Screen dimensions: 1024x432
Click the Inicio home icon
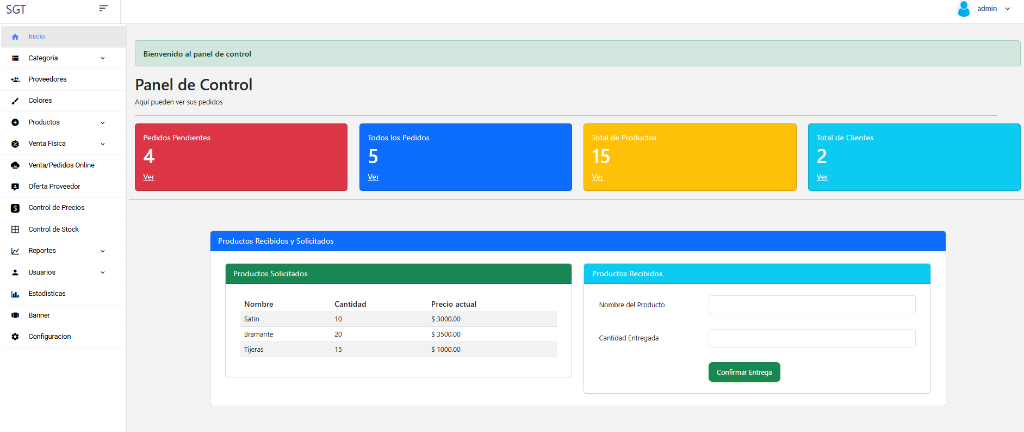pos(15,36)
